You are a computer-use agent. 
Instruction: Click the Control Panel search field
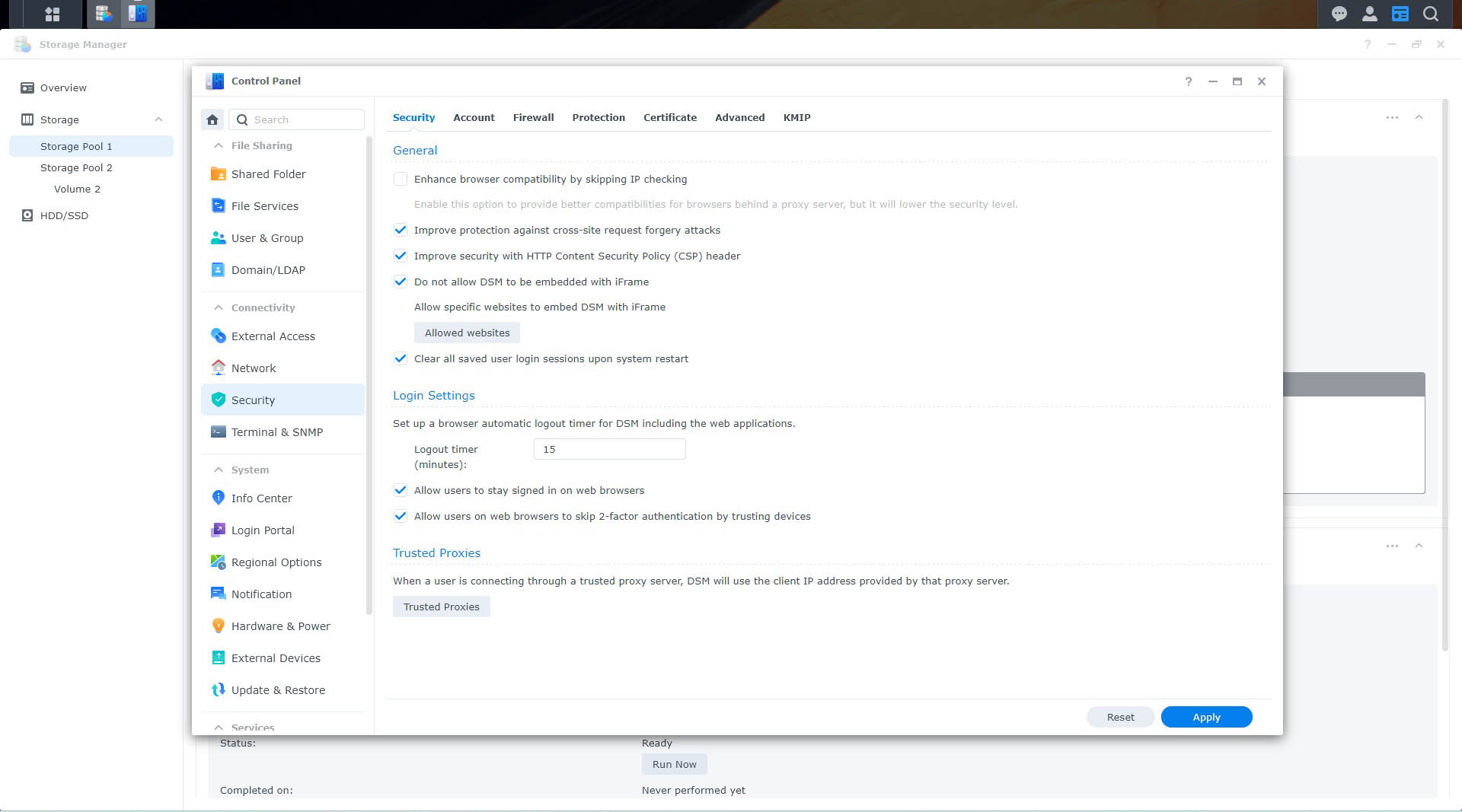click(297, 119)
